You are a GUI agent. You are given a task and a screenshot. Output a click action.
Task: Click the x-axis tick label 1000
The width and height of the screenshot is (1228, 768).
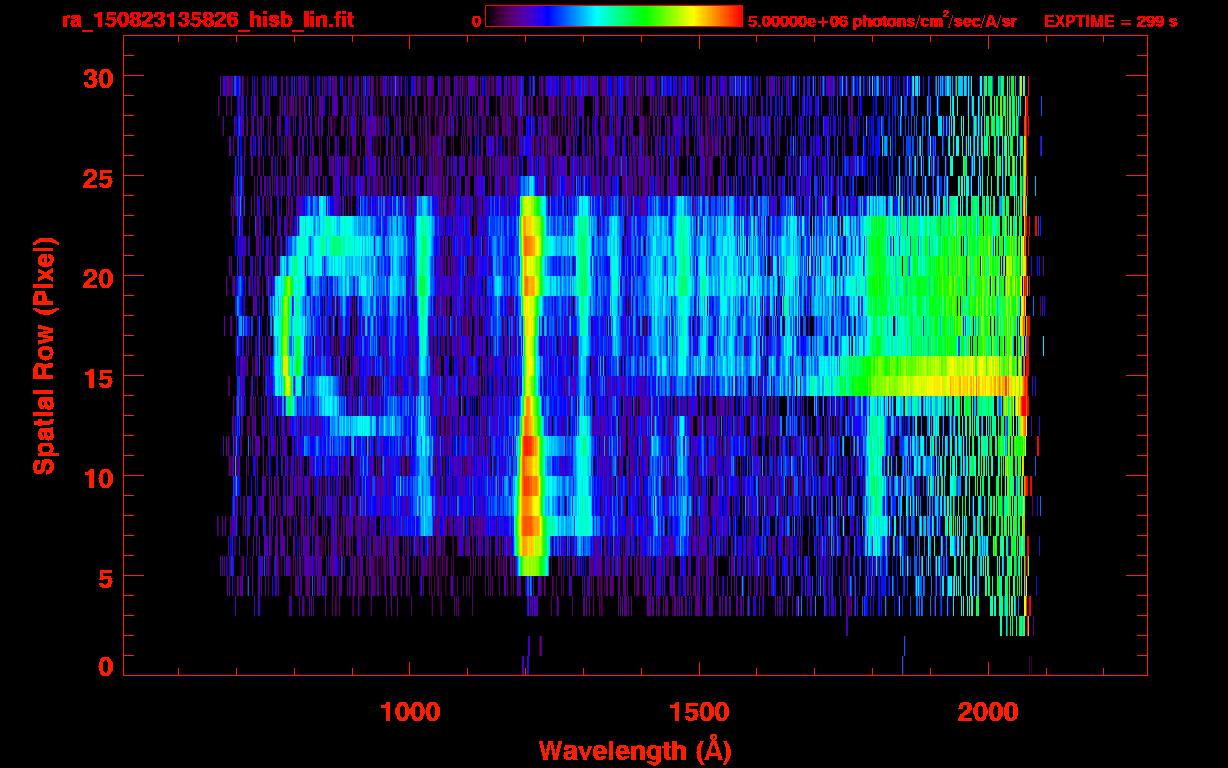tap(410, 712)
